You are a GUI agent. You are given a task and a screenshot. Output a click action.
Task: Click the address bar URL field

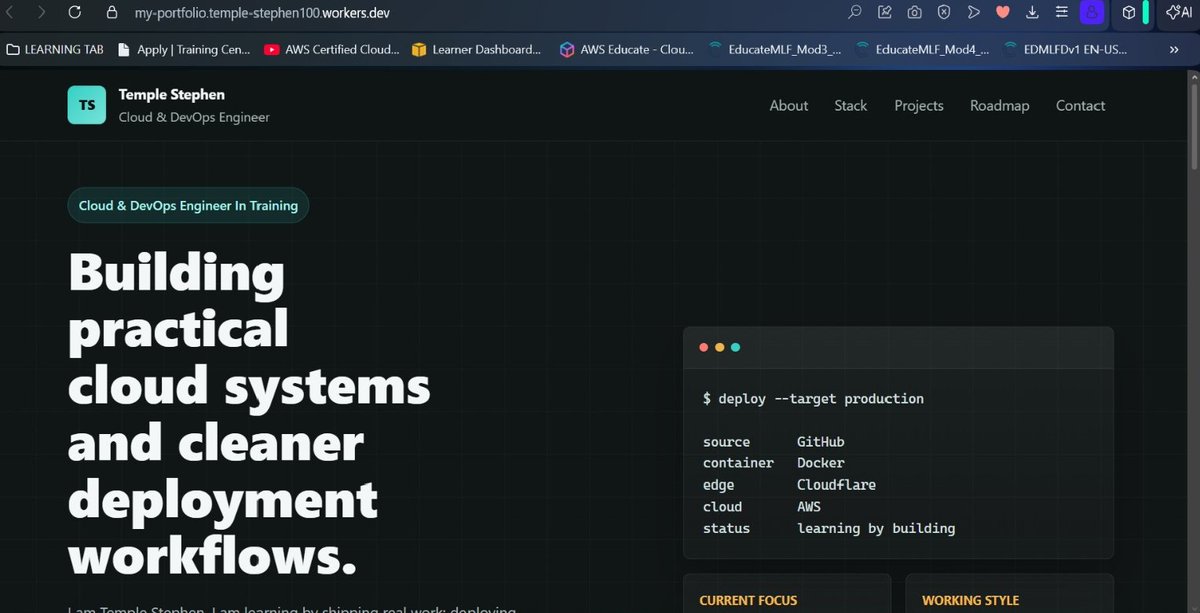[x=262, y=13]
